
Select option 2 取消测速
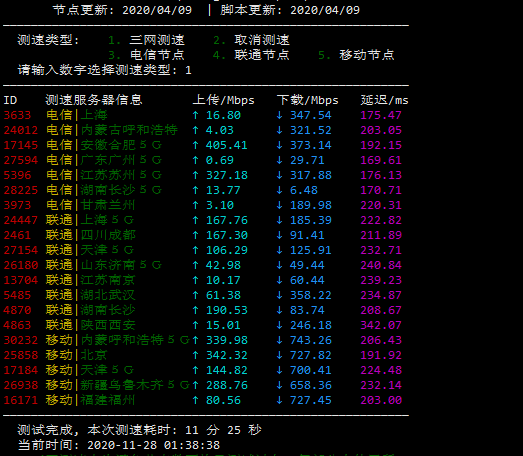click(251, 40)
